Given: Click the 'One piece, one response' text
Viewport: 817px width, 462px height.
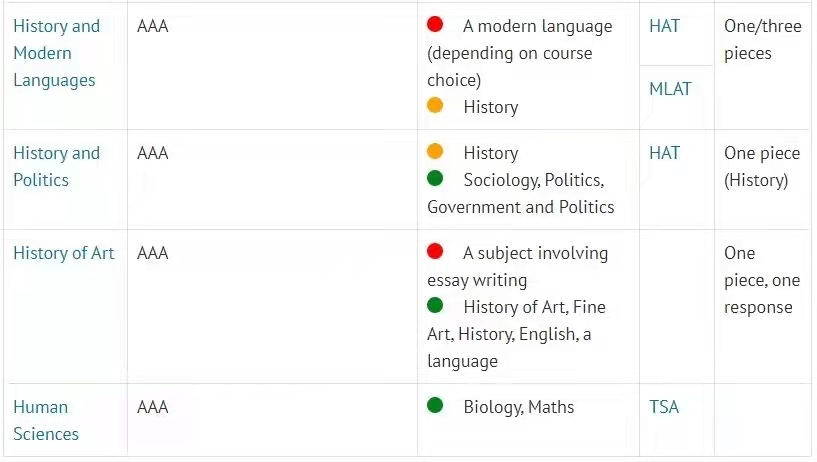Looking at the screenshot, I should pyautogui.click(x=762, y=280).
